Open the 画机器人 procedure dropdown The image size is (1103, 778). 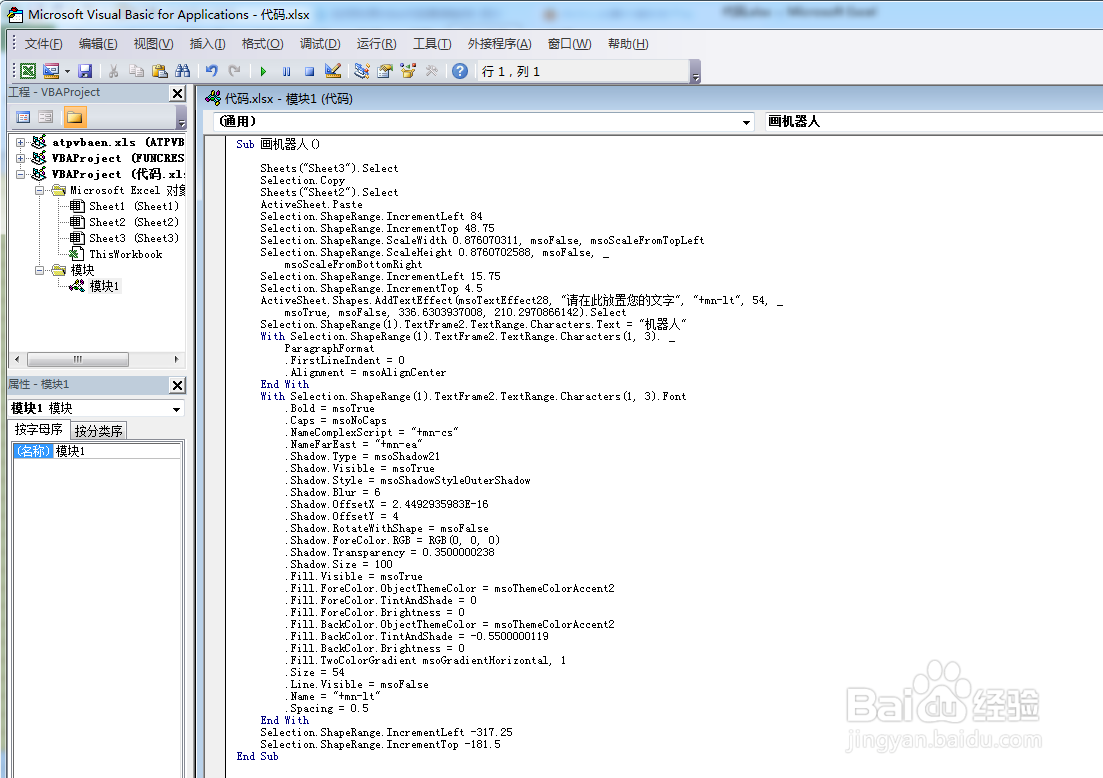pyautogui.click(x=933, y=122)
